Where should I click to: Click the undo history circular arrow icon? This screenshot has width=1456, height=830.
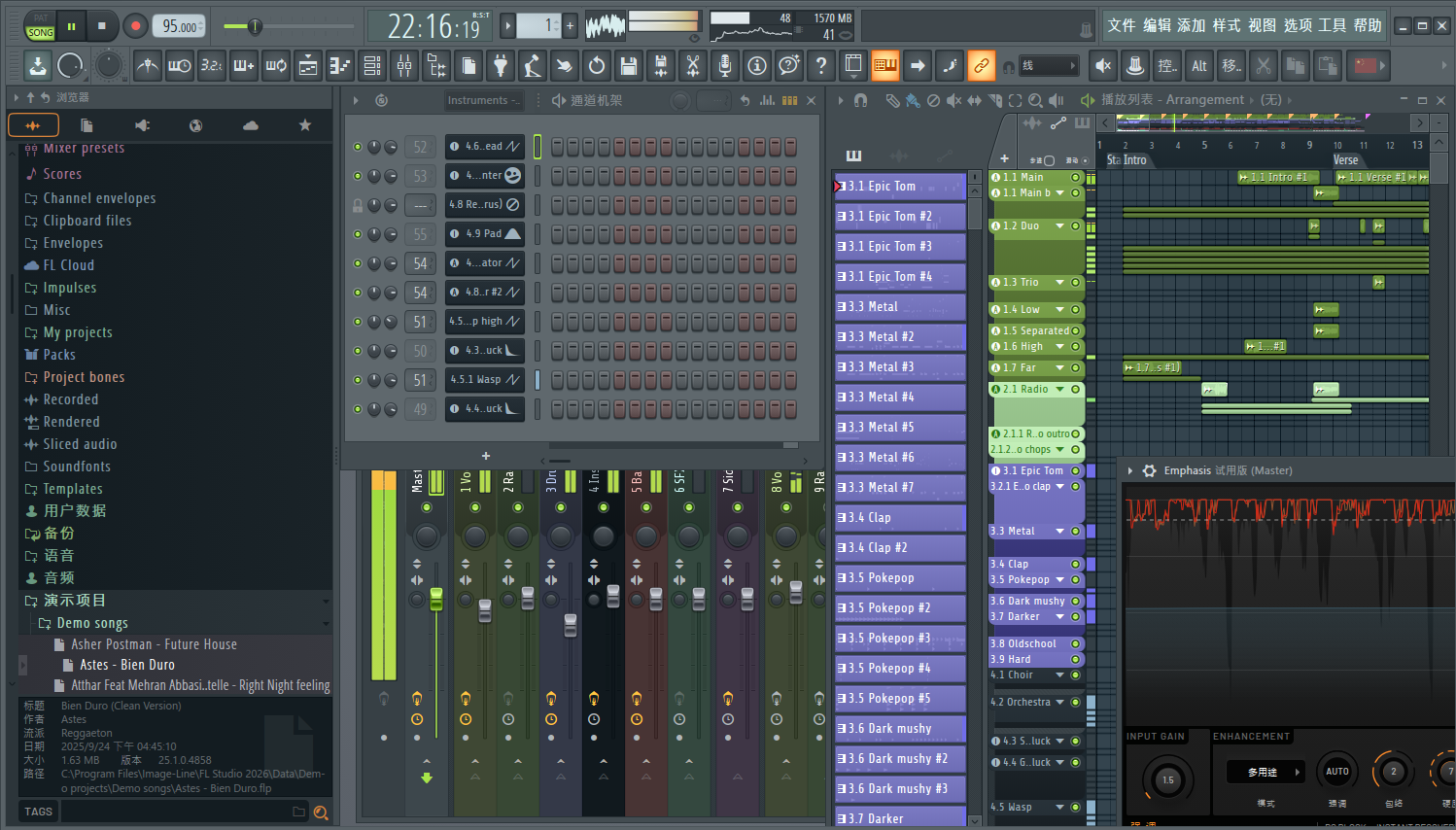597,66
